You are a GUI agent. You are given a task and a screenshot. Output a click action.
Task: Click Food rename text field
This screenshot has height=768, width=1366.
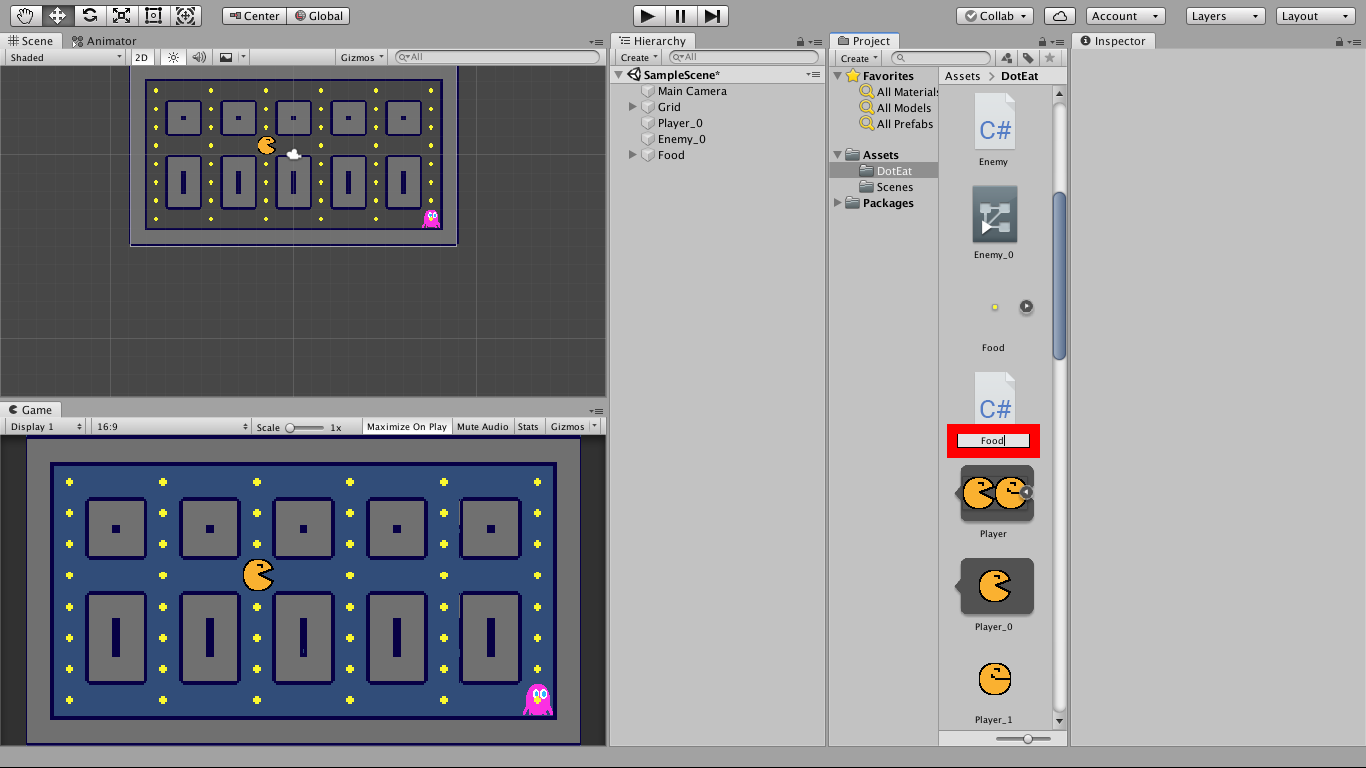(993, 440)
